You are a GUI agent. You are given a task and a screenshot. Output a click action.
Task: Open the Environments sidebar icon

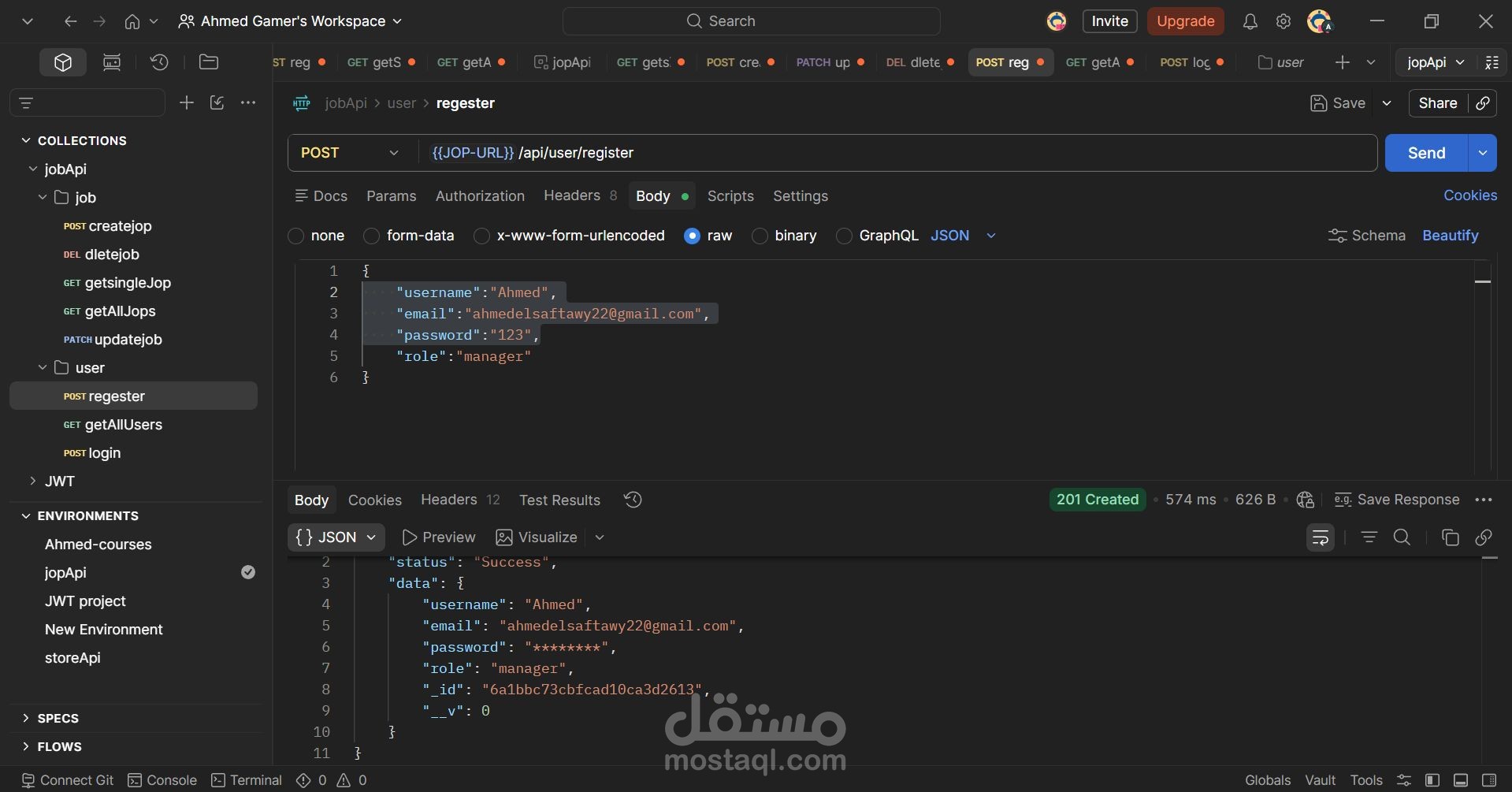[112, 62]
